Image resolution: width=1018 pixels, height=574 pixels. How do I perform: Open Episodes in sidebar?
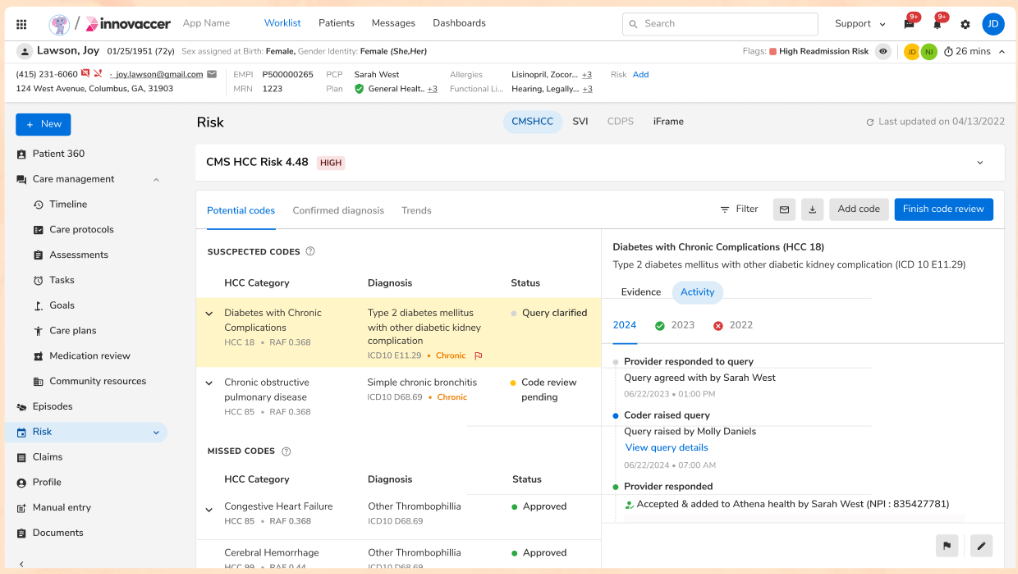click(x=52, y=407)
